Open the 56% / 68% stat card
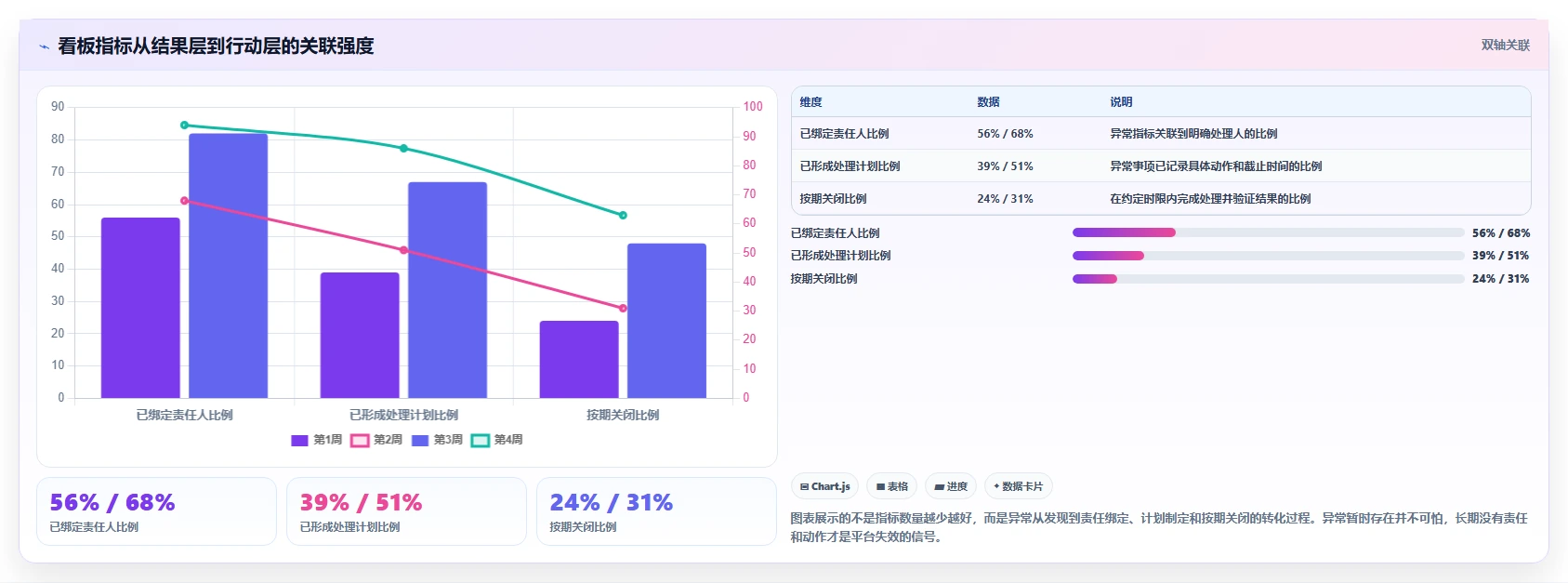 pos(156,511)
